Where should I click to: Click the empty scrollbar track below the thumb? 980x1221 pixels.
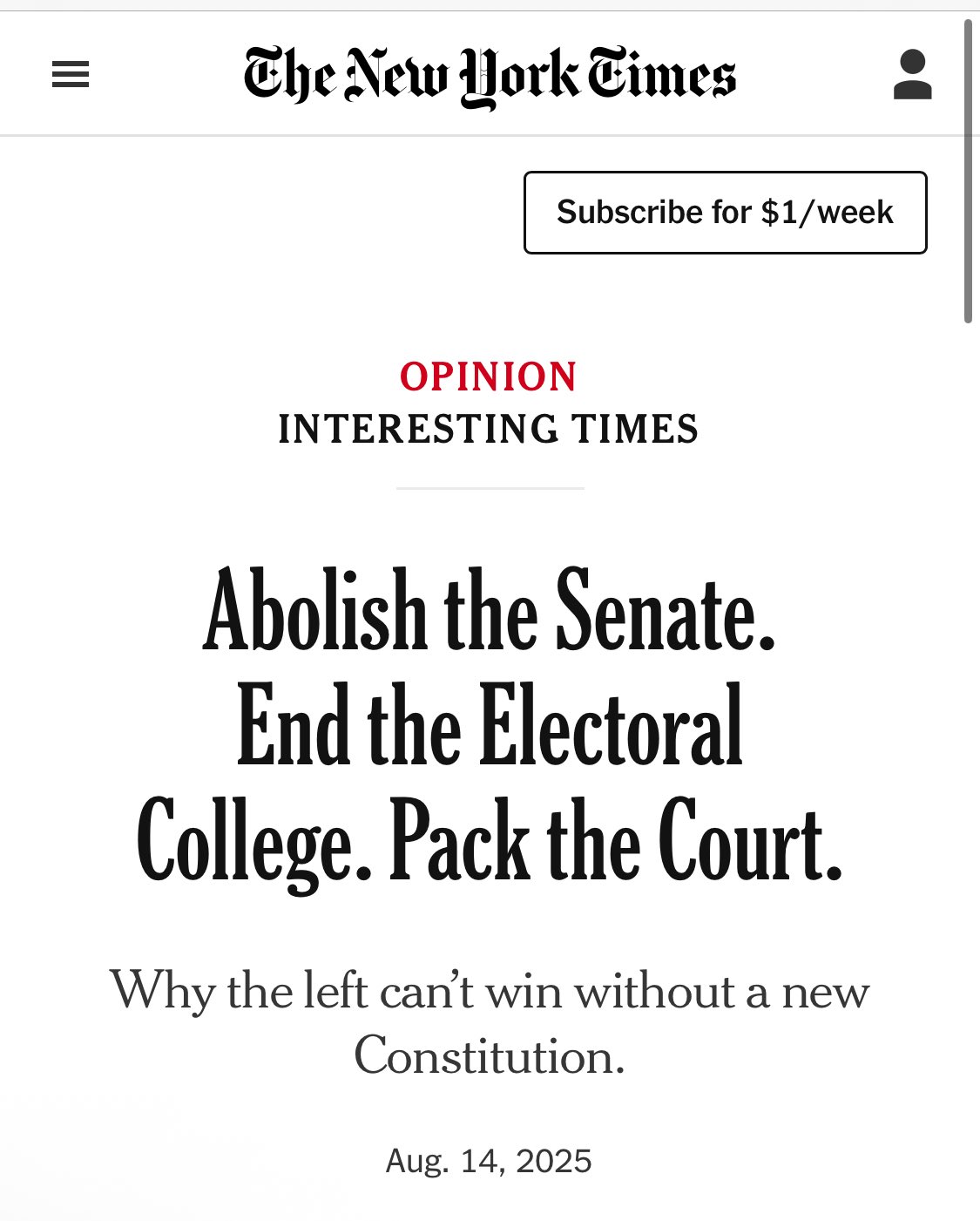click(x=968, y=767)
